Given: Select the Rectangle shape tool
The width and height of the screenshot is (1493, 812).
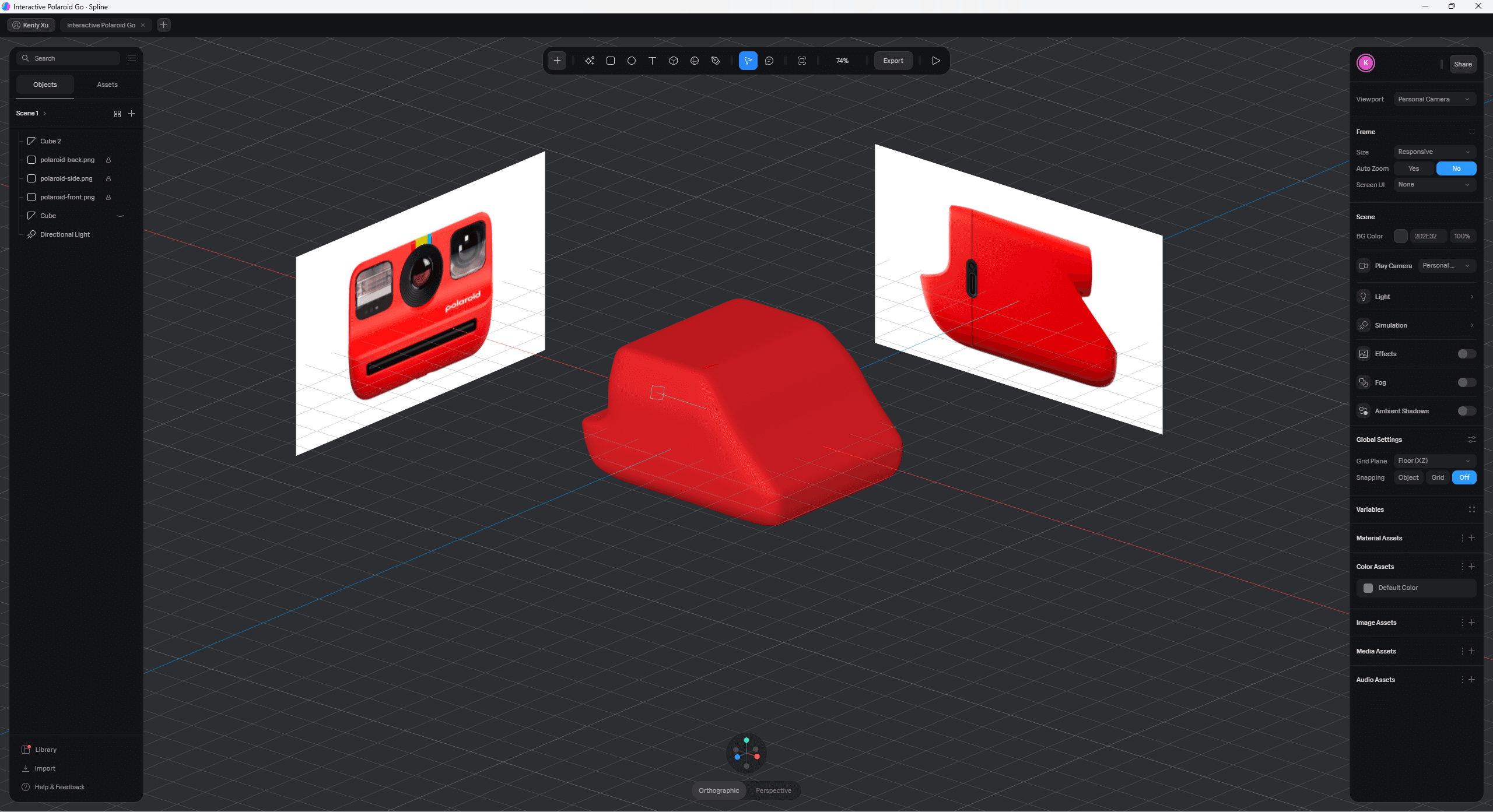Looking at the screenshot, I should [610, 61].
